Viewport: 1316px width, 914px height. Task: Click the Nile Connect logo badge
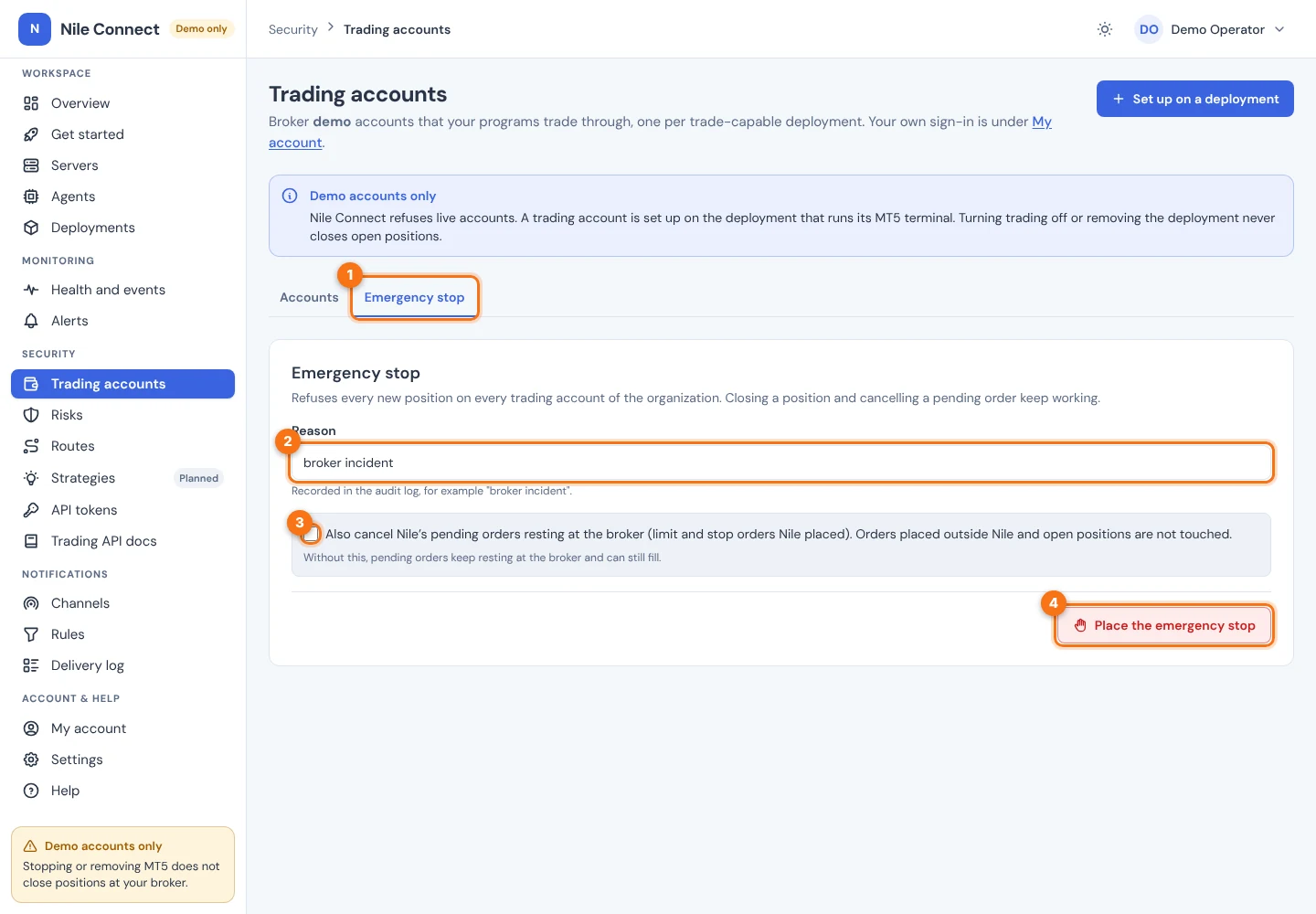35,29
